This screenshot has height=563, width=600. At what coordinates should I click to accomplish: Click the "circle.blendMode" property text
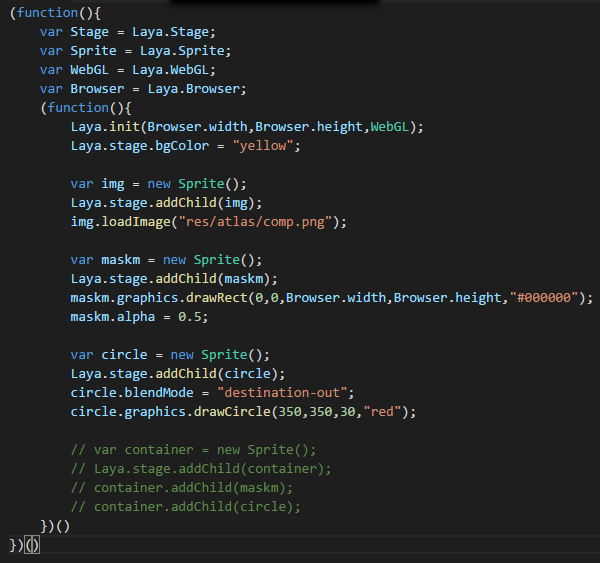(132, 393)
